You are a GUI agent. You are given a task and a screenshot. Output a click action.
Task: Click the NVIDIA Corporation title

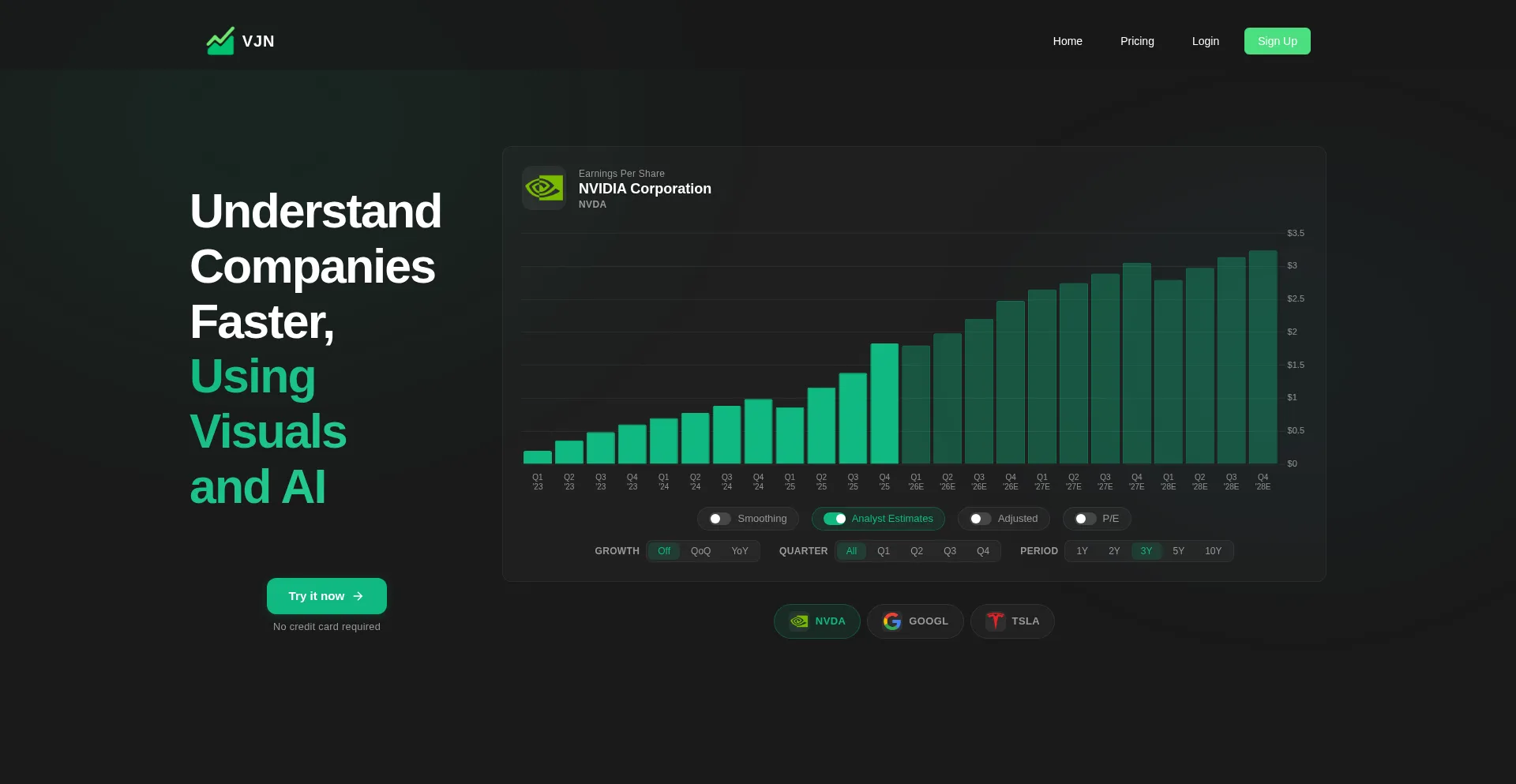(645, 189)
